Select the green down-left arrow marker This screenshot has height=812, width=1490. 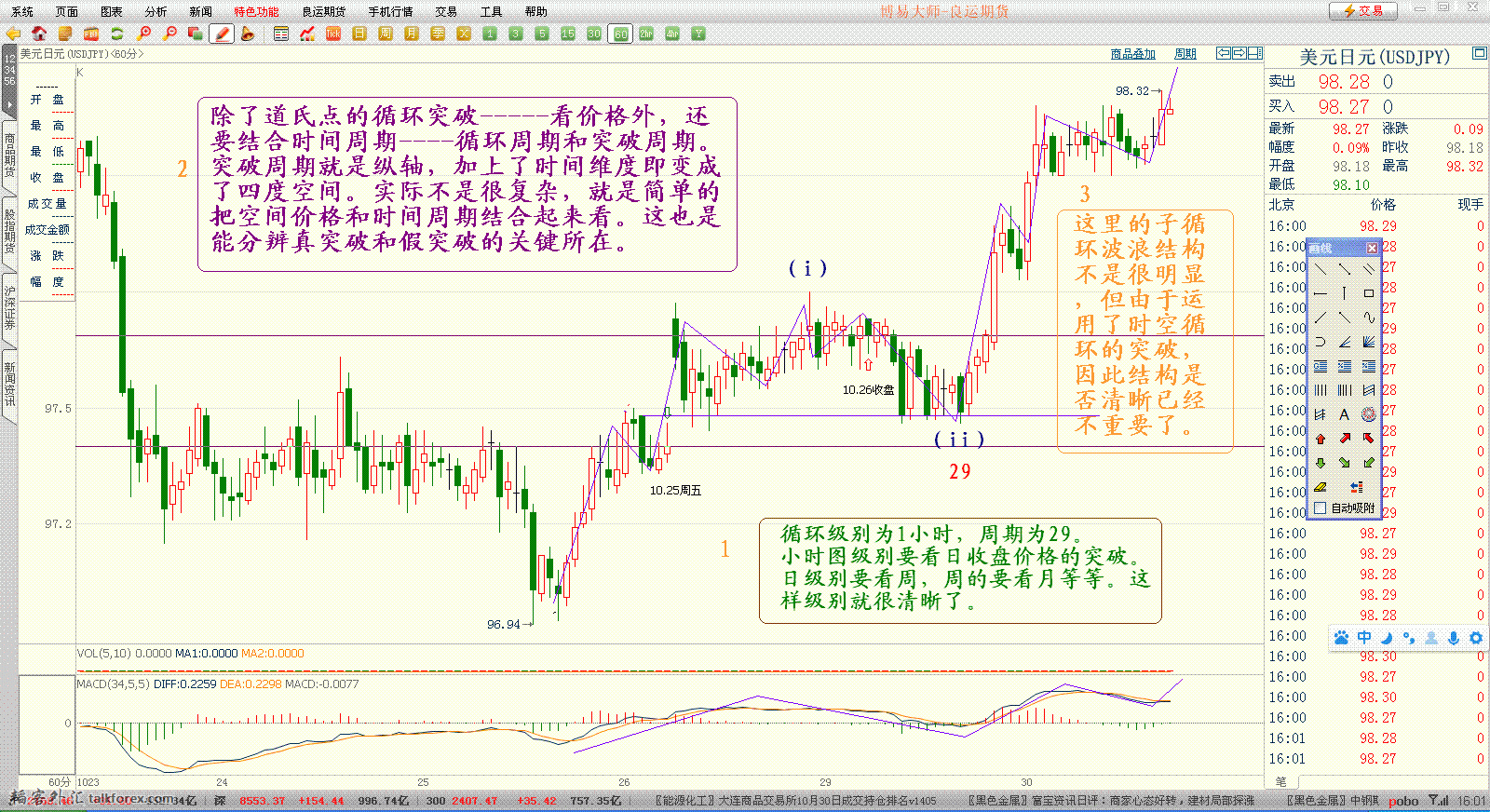[1369, 463]
